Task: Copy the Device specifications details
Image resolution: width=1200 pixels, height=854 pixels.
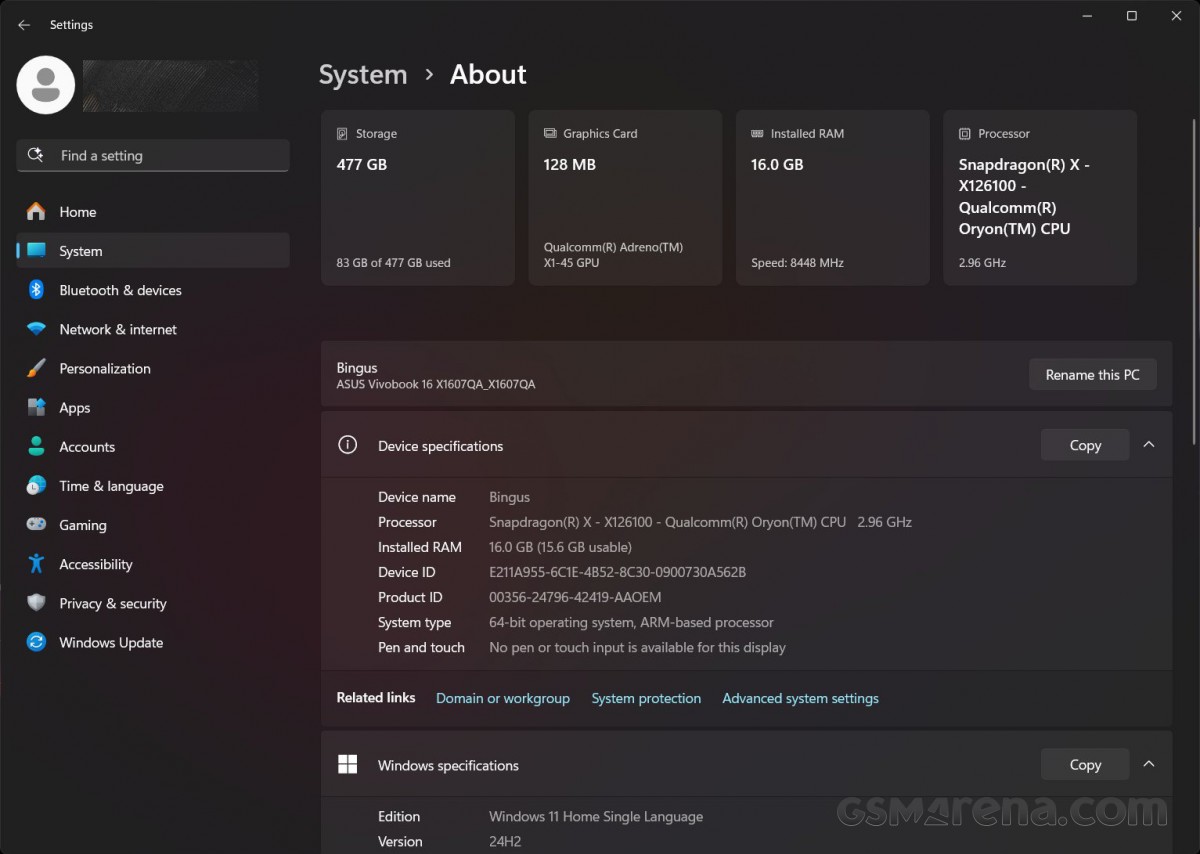Action: point(1084,445)
